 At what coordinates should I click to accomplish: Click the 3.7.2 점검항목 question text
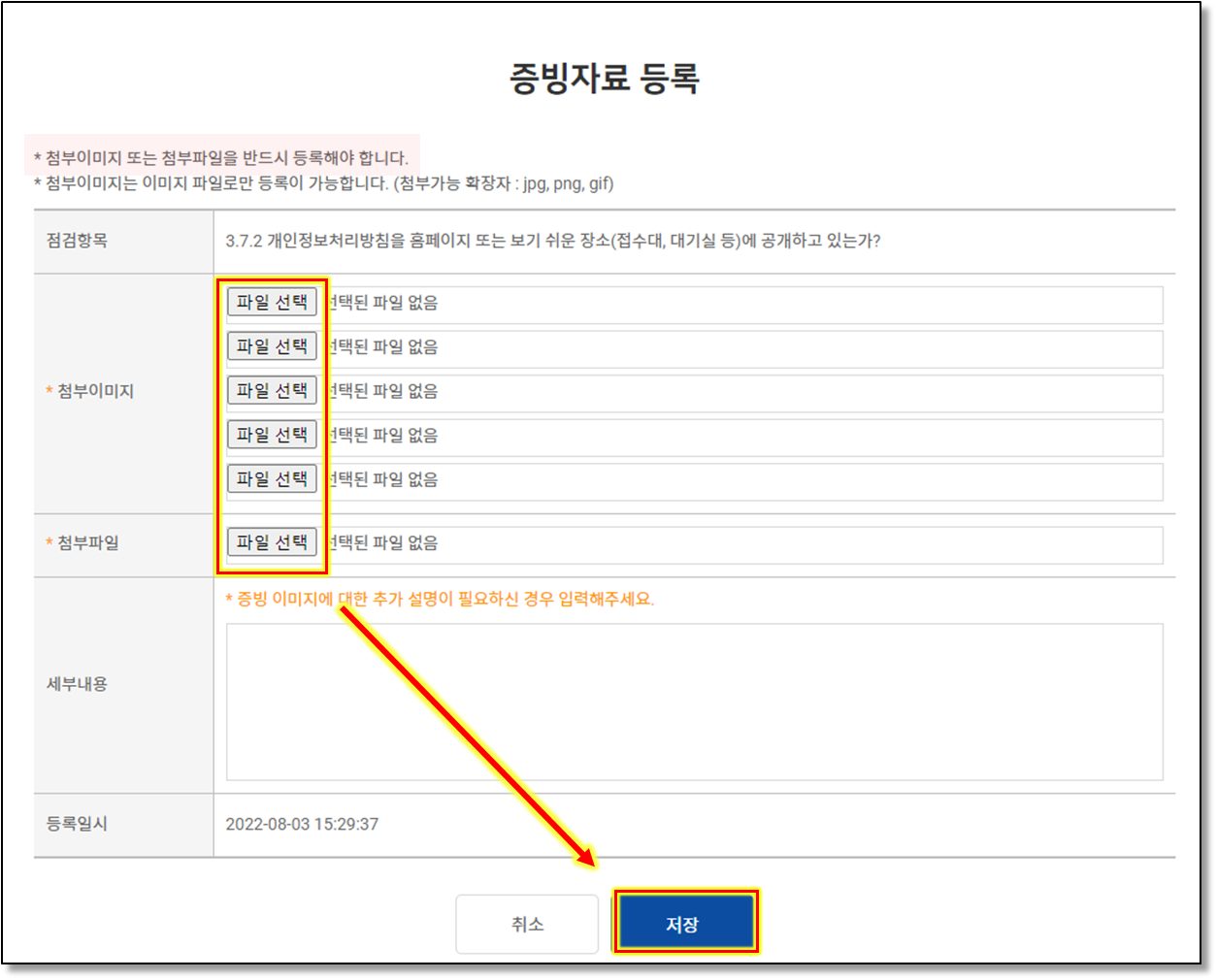point(553,241)
